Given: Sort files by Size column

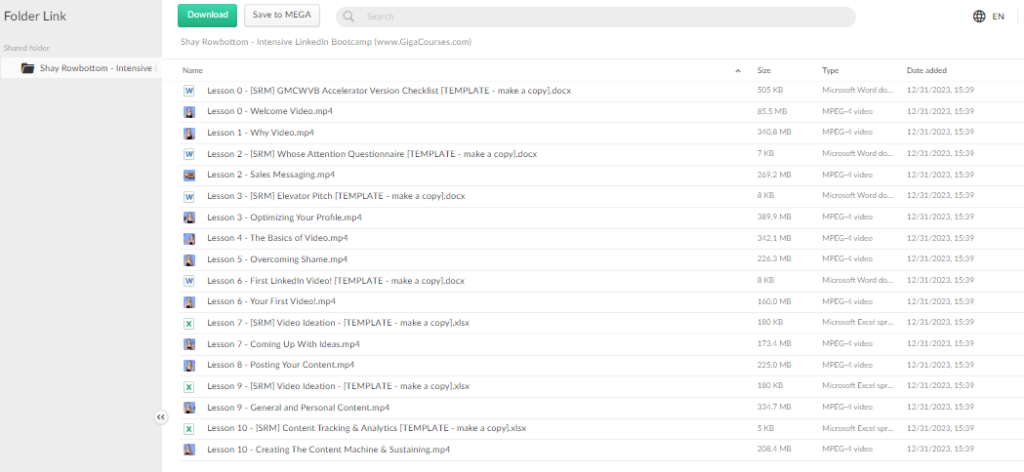Looking at the screenshot, I should click(x=764, y=71).
